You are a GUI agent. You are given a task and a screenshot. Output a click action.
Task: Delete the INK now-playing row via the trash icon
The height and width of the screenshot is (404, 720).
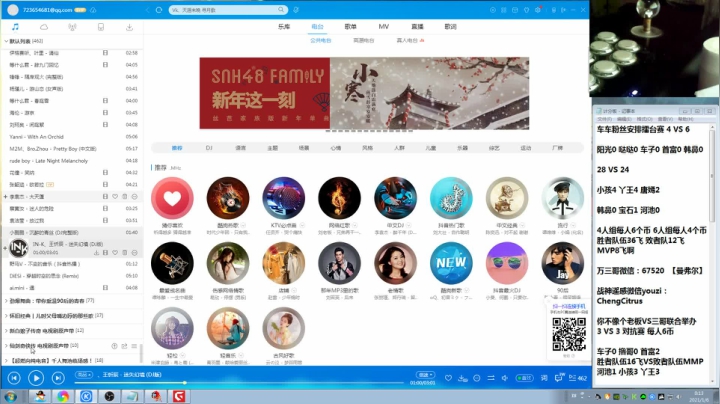(x=124, y=252)
